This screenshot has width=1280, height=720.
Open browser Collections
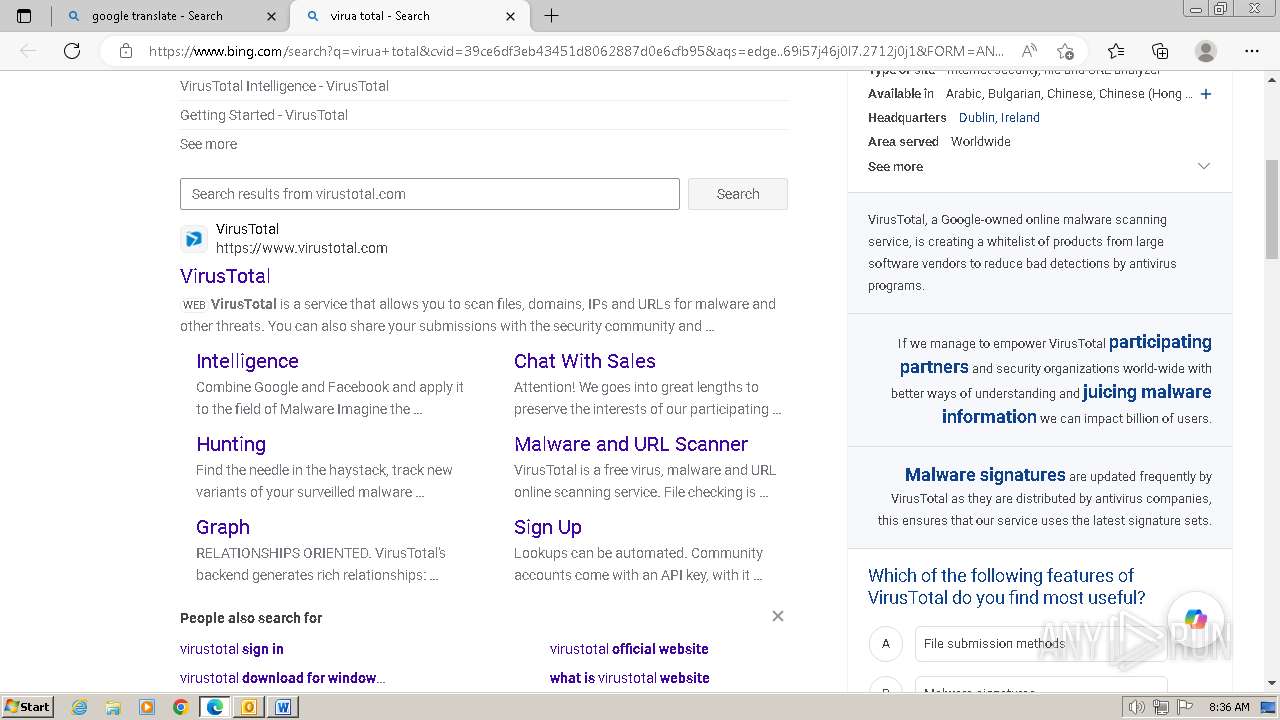1160,51
